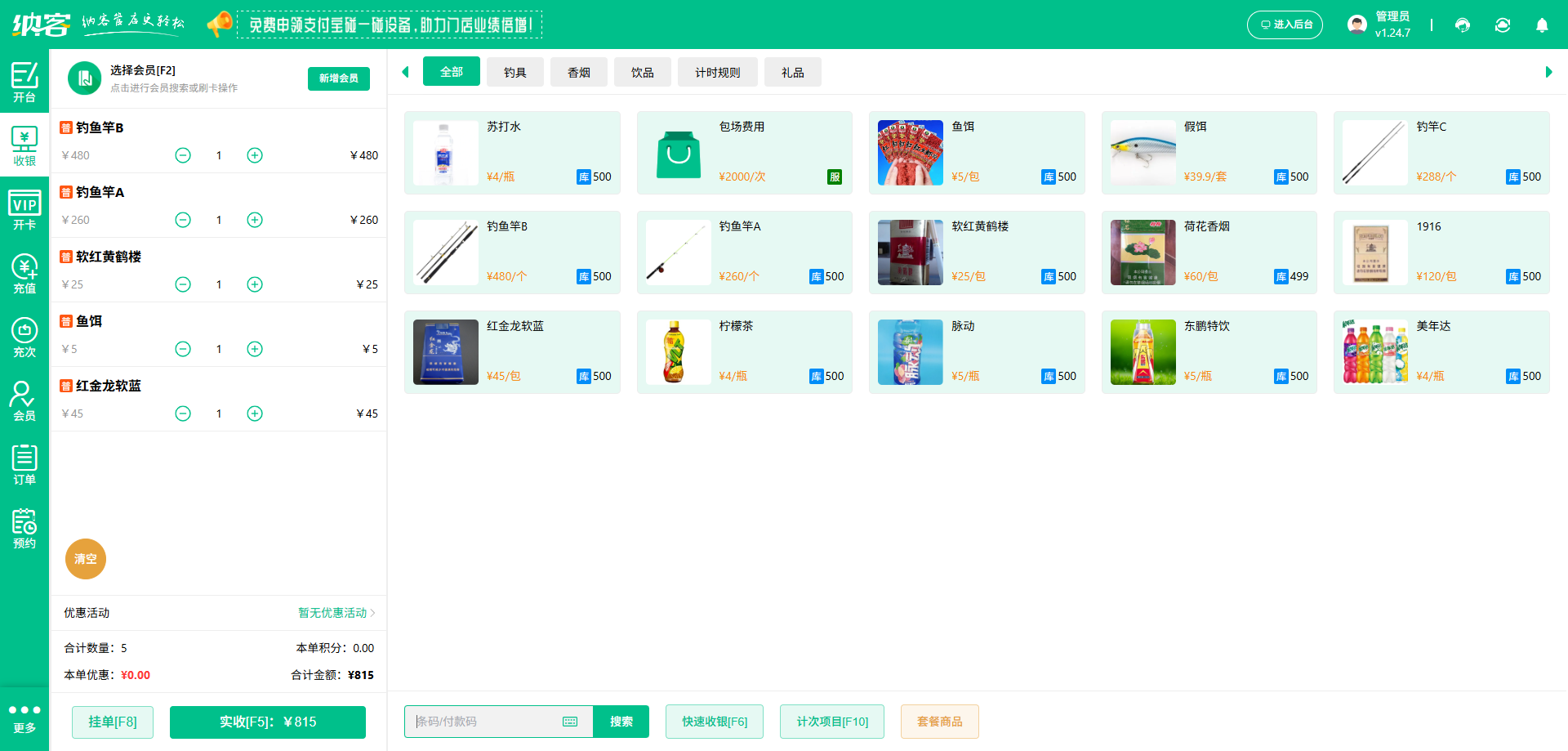
Task: Click the free Alipay device banner
Action: coord(390,25)
